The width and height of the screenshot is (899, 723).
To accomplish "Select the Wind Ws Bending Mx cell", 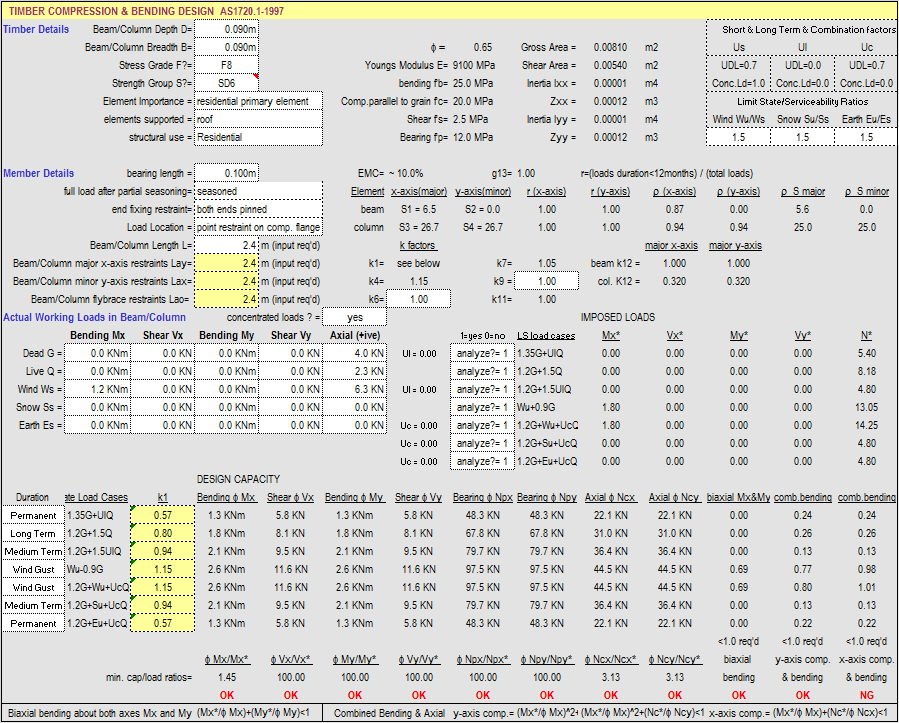I will click(97, 389).
